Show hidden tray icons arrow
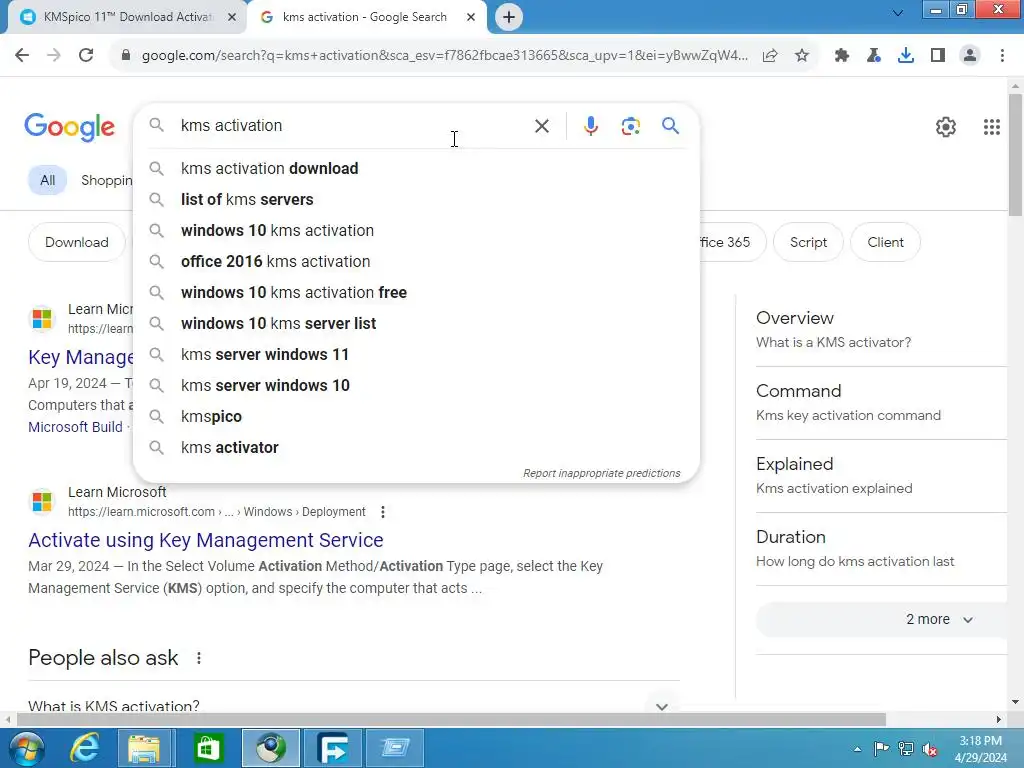Image resolution: width=1024 pixels, height=768 pixels. click(x=857, y=749)
